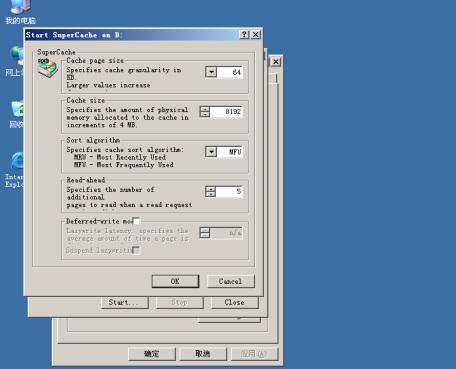
Task: Click the Close button in SuperCache window
Action: tap(235, 303)
